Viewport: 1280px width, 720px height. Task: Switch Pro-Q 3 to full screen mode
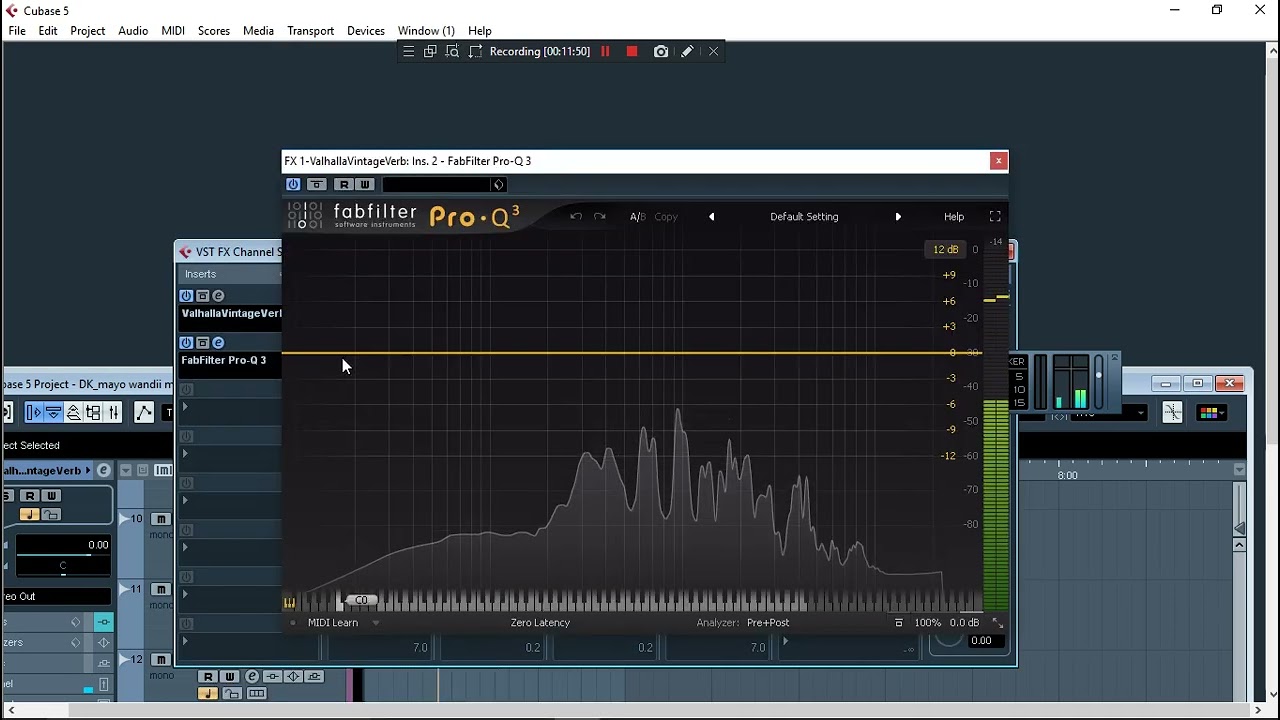(995, 216)
